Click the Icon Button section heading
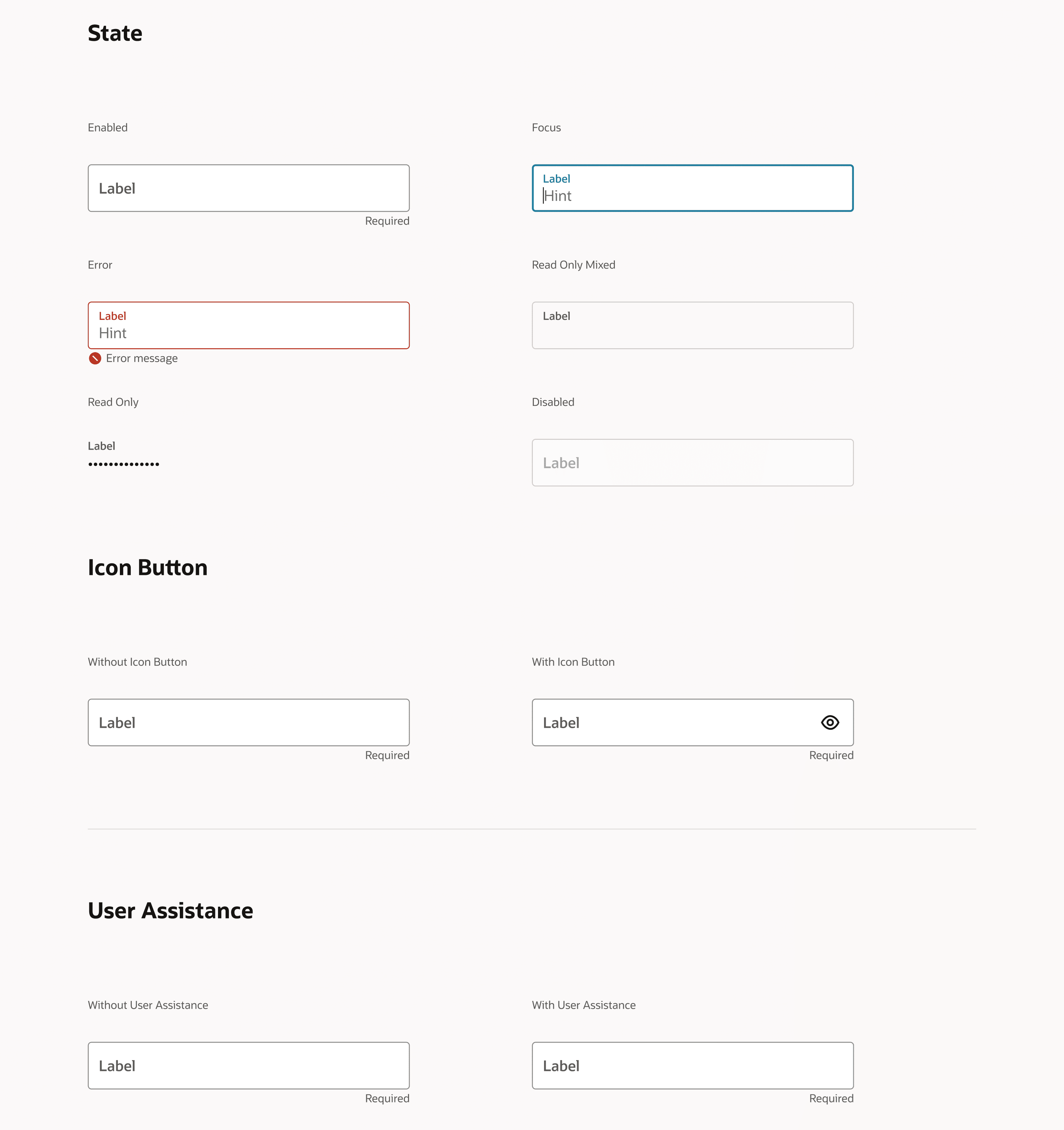 click(148, 568)
